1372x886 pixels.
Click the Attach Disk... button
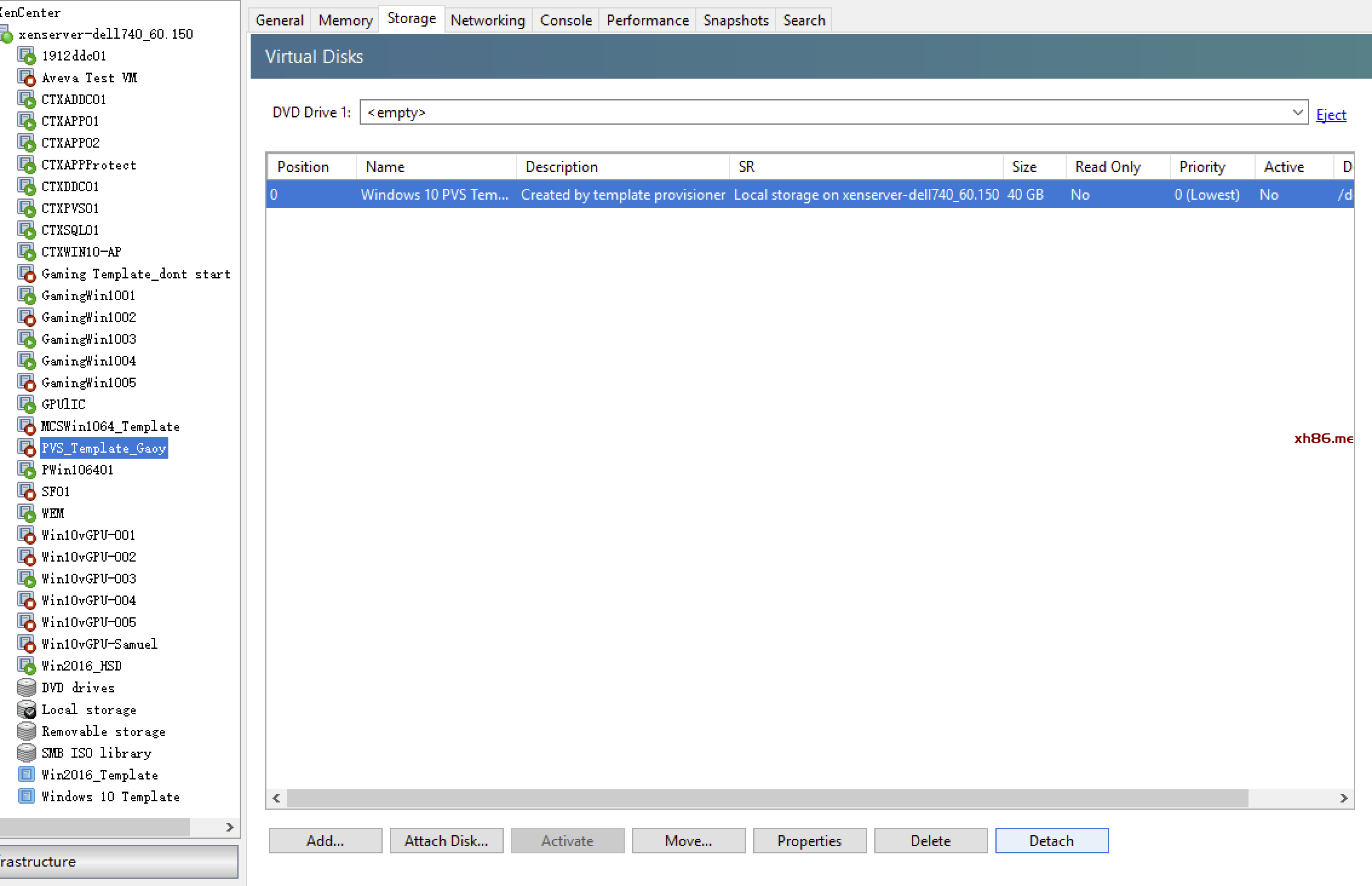pos(446,841)
